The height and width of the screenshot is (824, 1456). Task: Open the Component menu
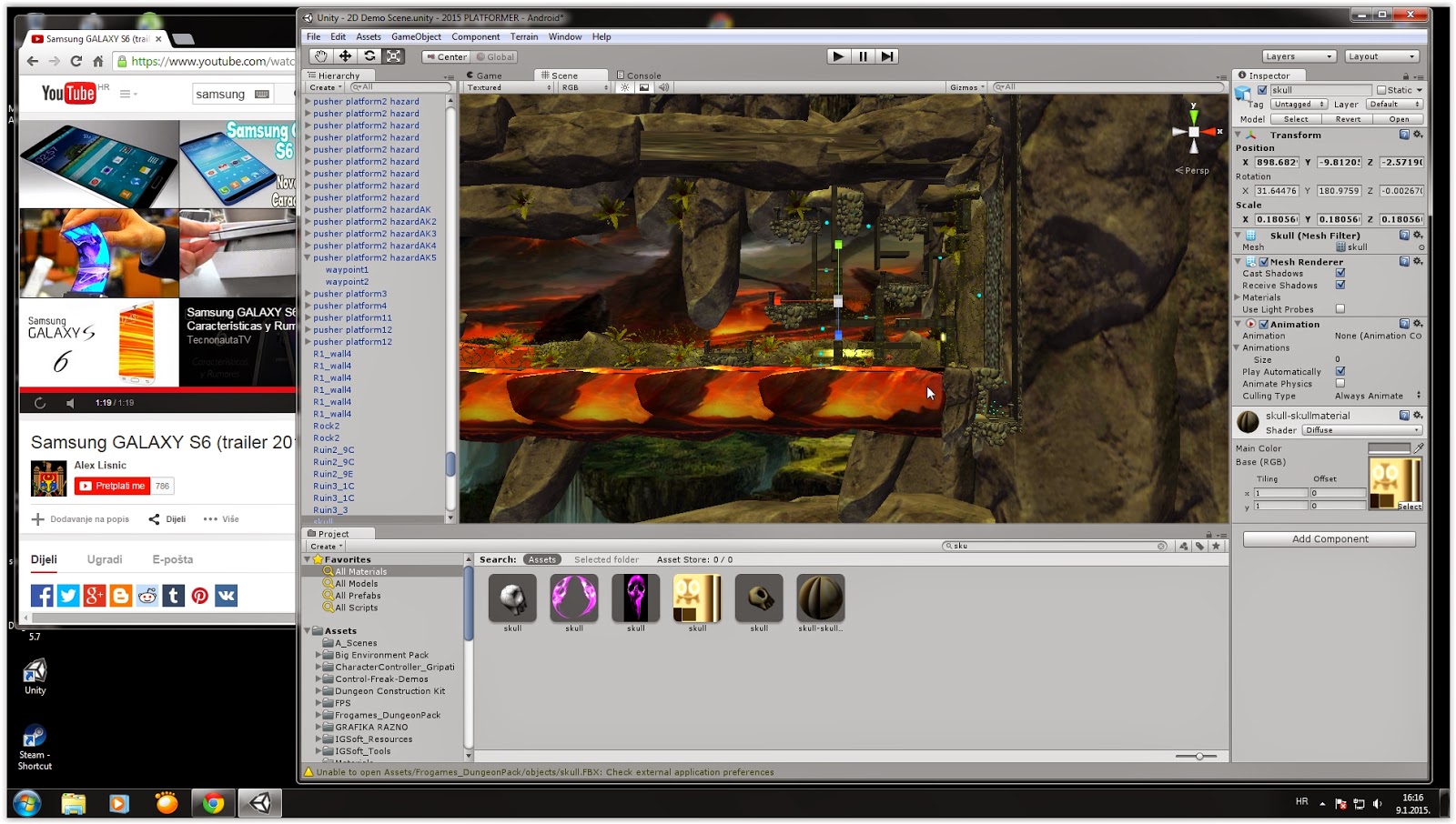point(476,37)
